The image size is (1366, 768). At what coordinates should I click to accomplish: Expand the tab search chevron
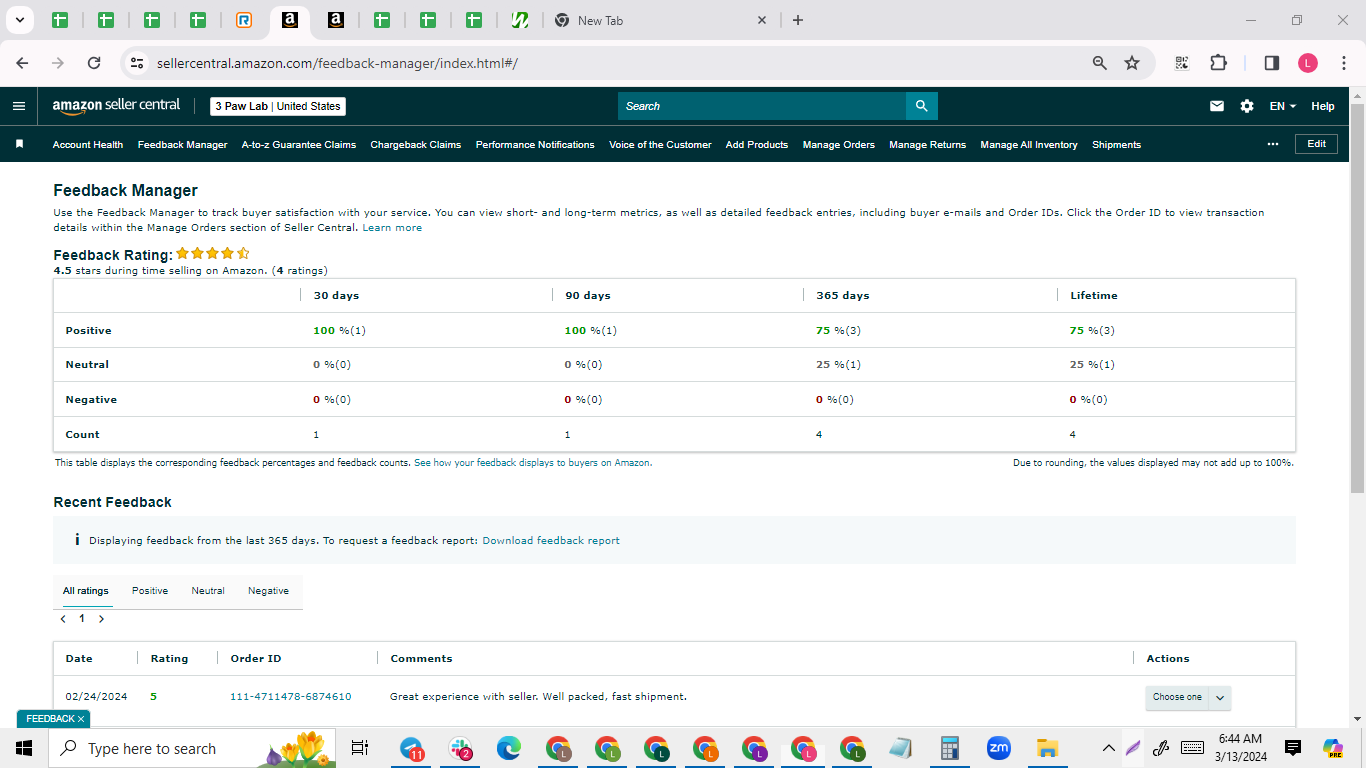[19, 20]
